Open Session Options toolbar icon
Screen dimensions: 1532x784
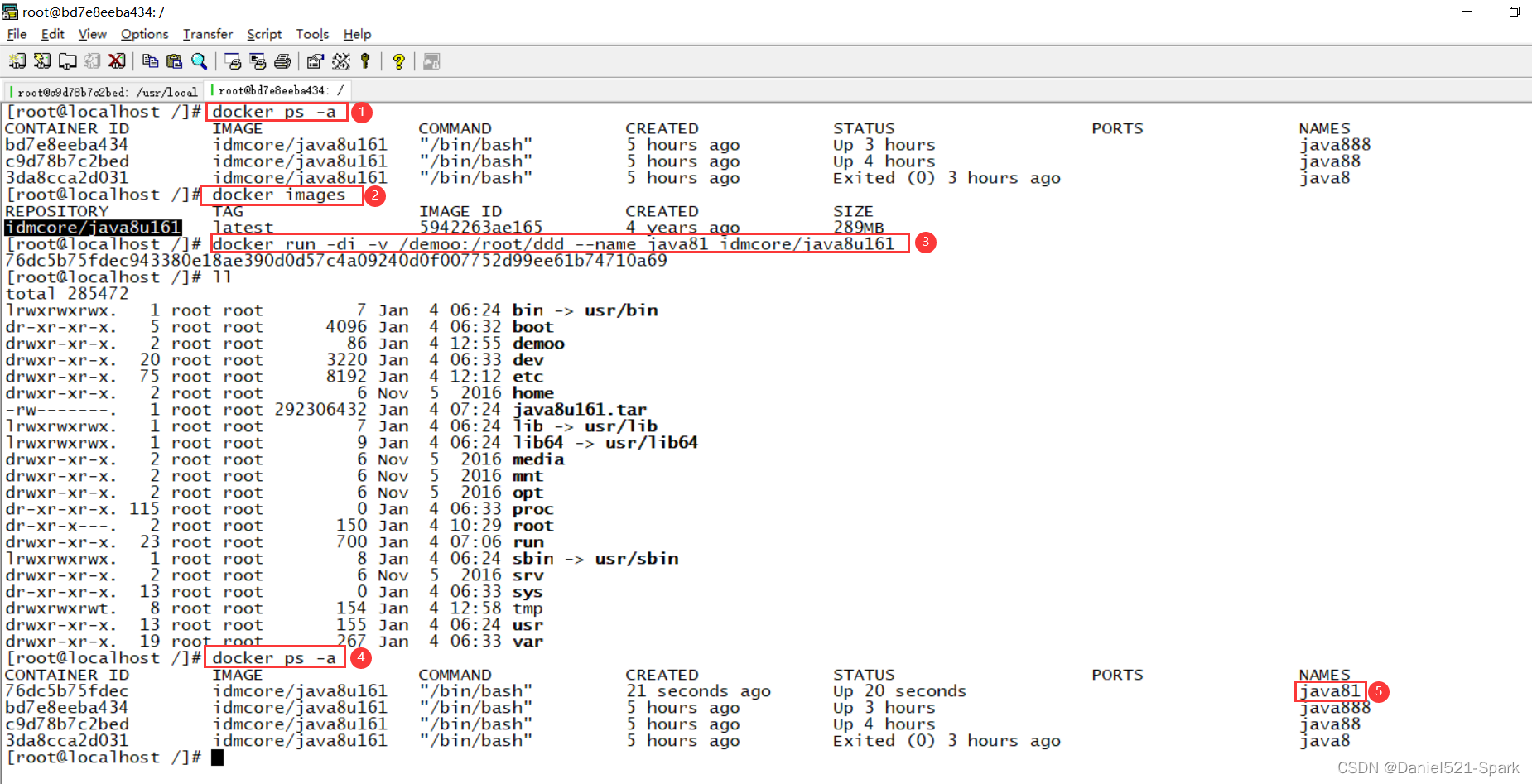[x=316, y=61]
